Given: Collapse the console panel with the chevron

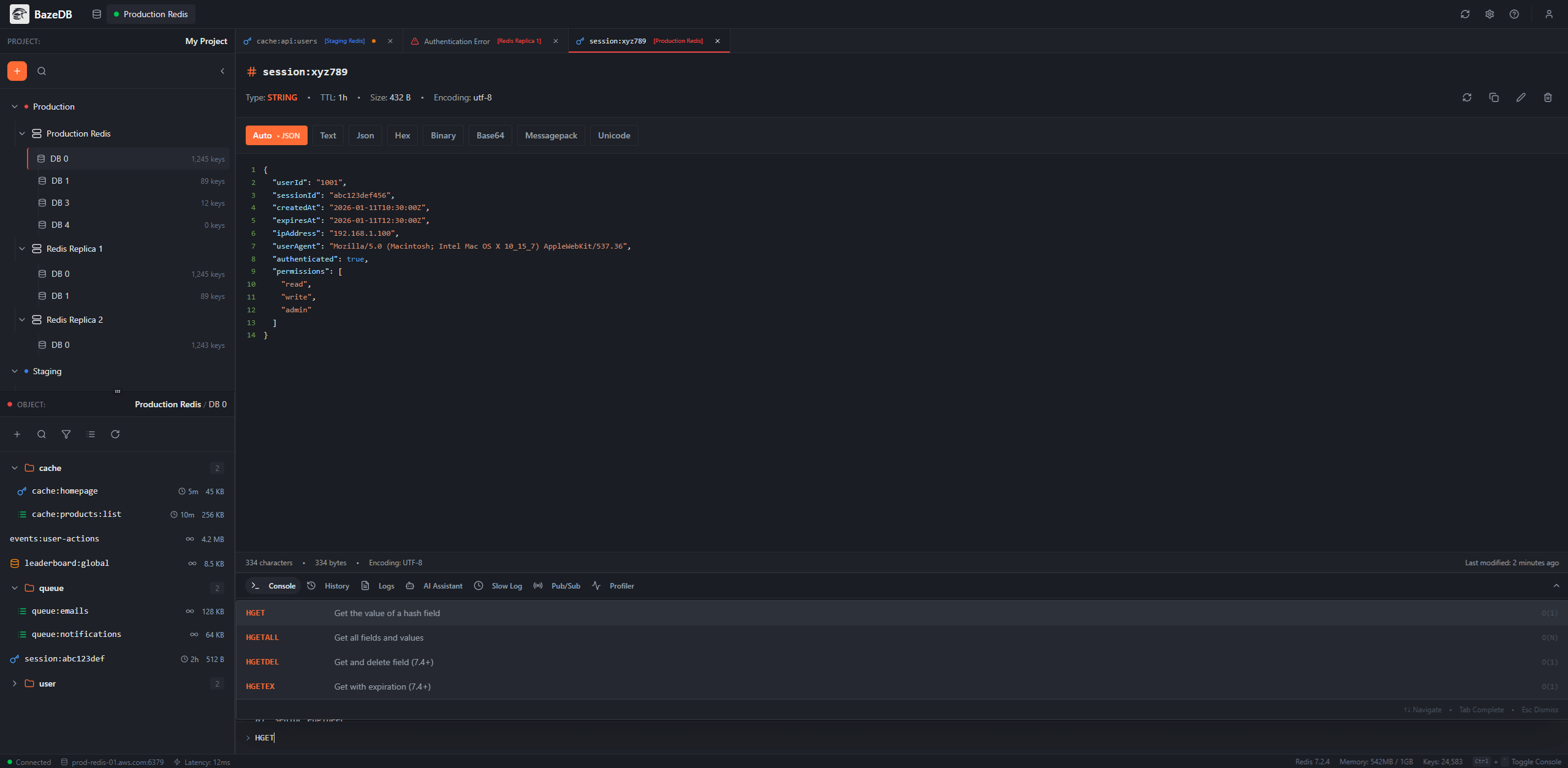Looking at the screenshot, I should [1557, 585].
